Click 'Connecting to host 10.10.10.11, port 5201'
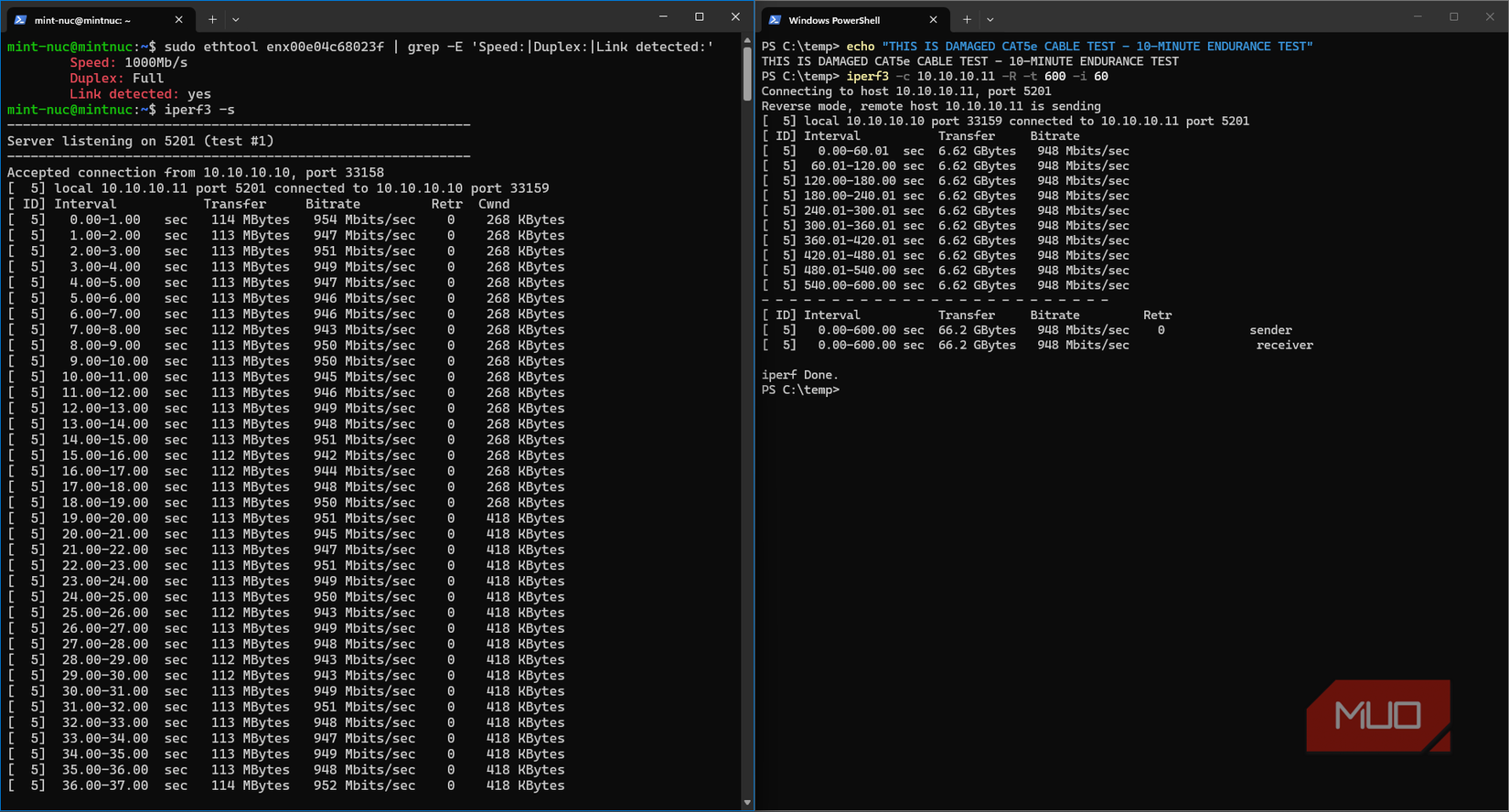Screen dimensions: 1509x812 (x=906, y=91)
